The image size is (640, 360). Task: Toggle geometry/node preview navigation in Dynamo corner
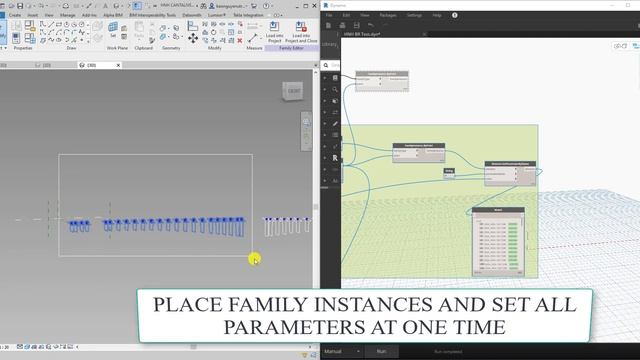pos(620,46)
